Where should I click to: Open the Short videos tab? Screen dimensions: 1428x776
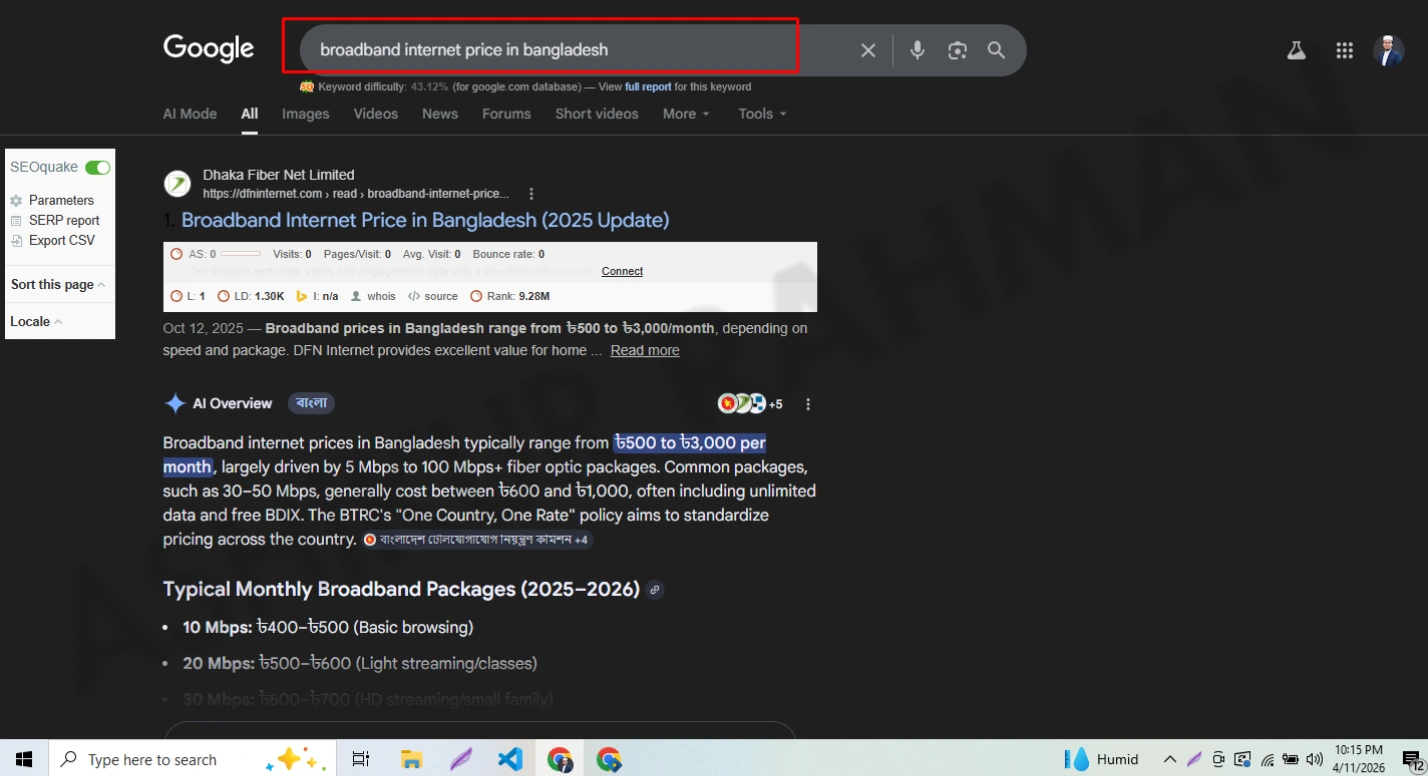[x=597, y=114]
